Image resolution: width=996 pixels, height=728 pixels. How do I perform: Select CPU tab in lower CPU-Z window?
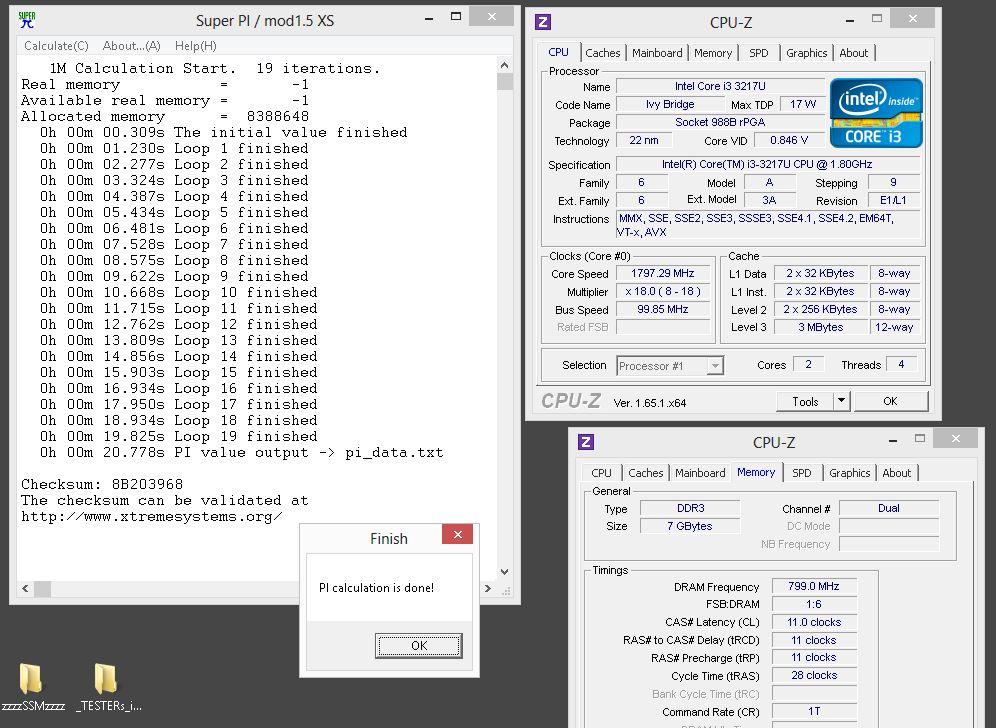pyautogui.click(x=601, y=473)
